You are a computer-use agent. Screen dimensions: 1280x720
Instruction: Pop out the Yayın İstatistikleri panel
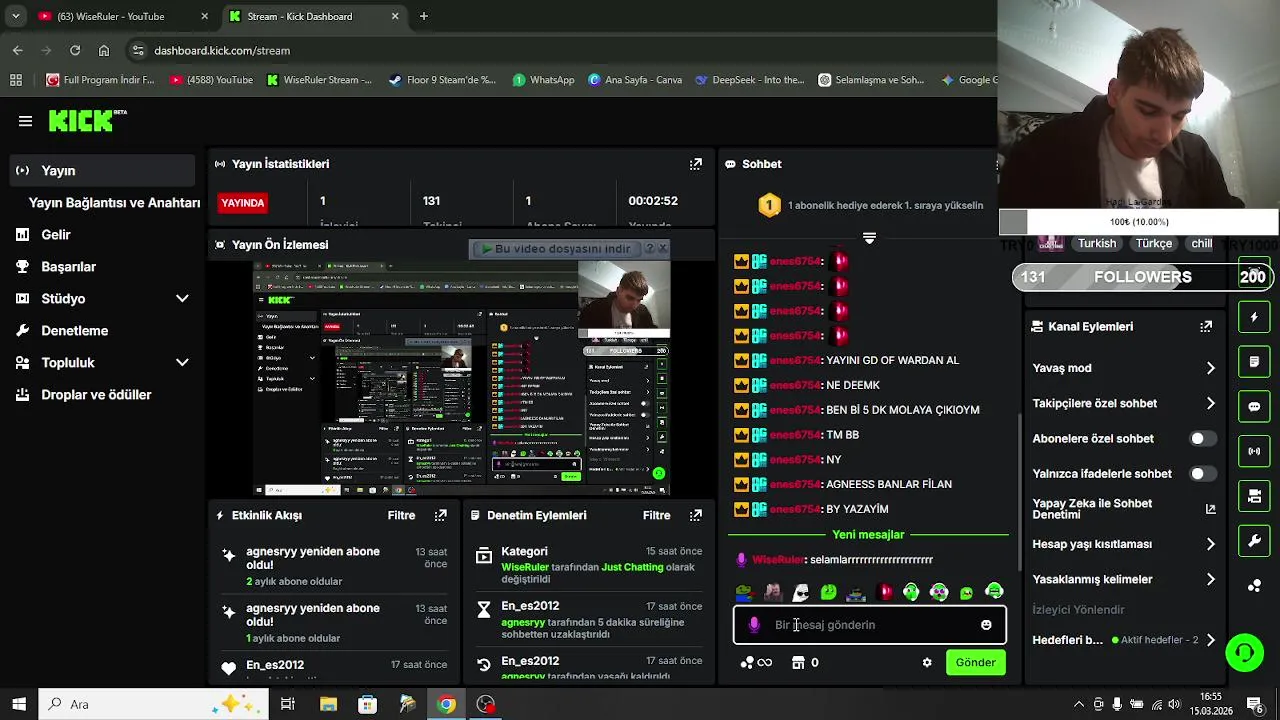pyautogui.click(x=696, y=164)
